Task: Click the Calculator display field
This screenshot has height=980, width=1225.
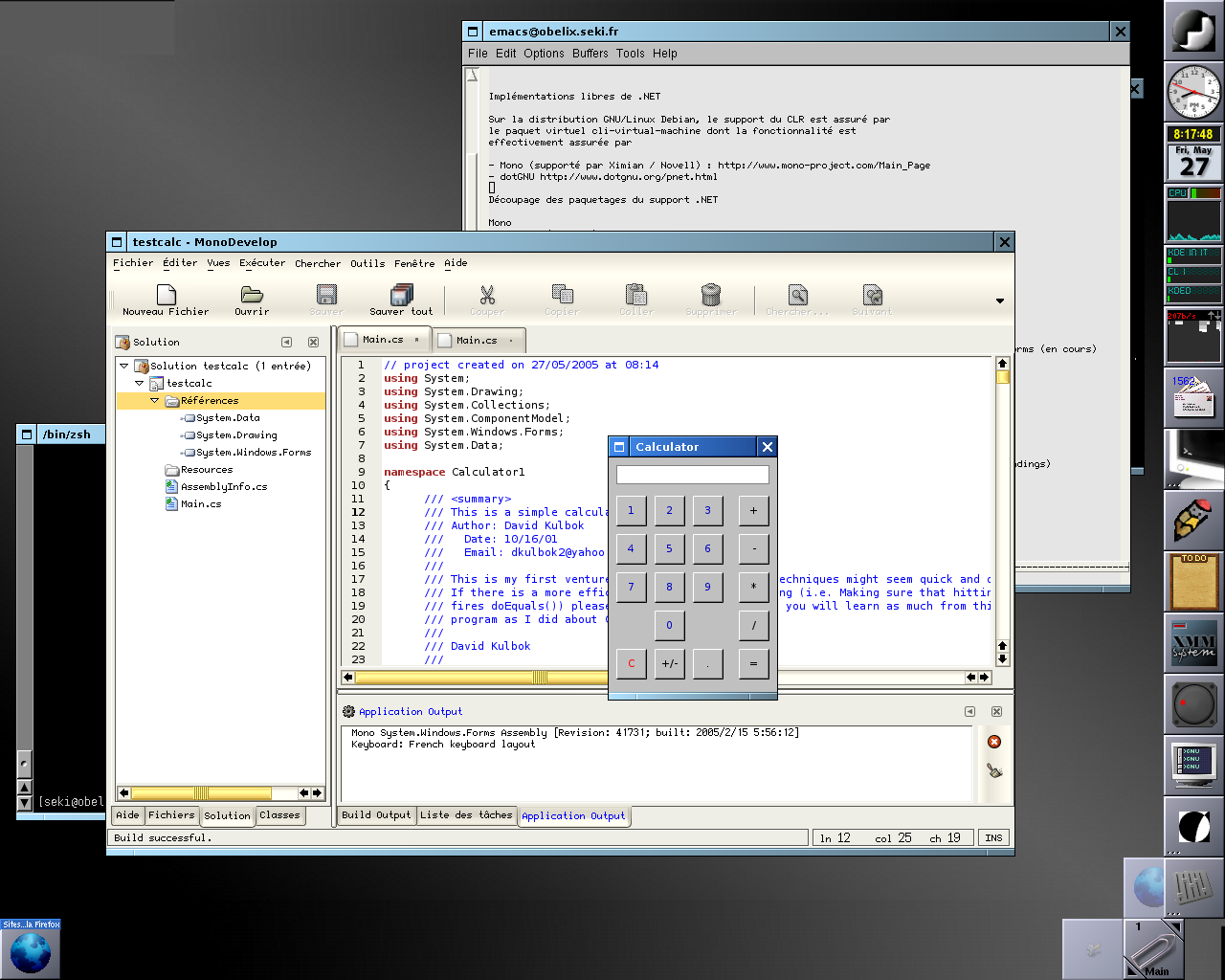Action: [x=693, y=475]
